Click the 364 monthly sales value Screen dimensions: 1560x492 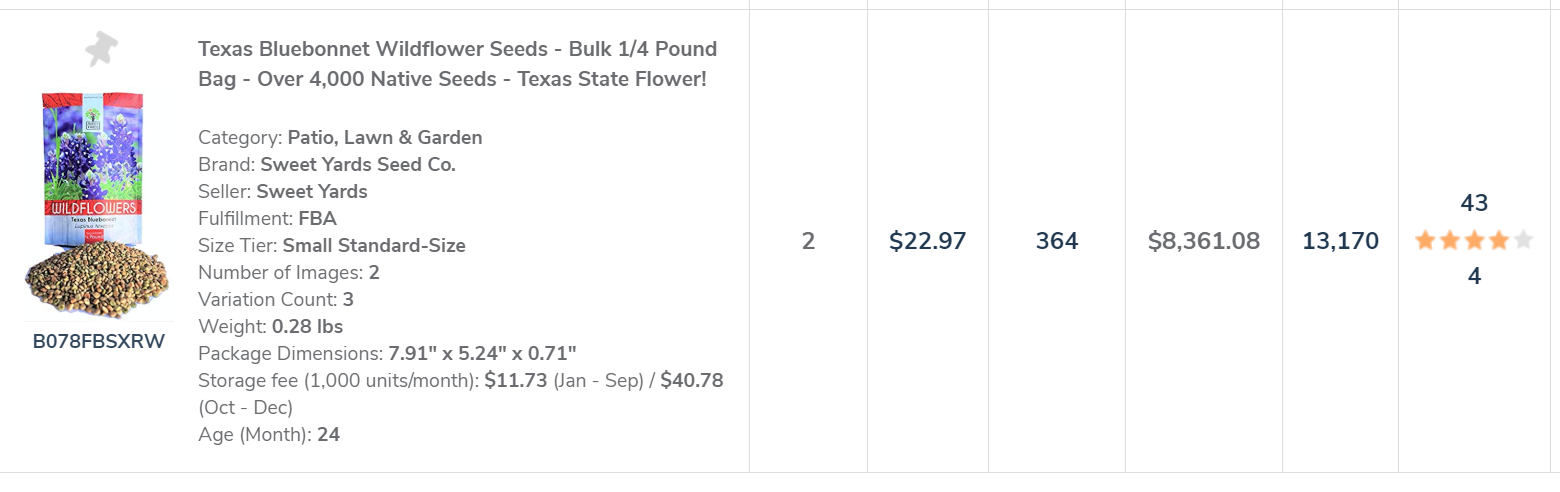1057,241
